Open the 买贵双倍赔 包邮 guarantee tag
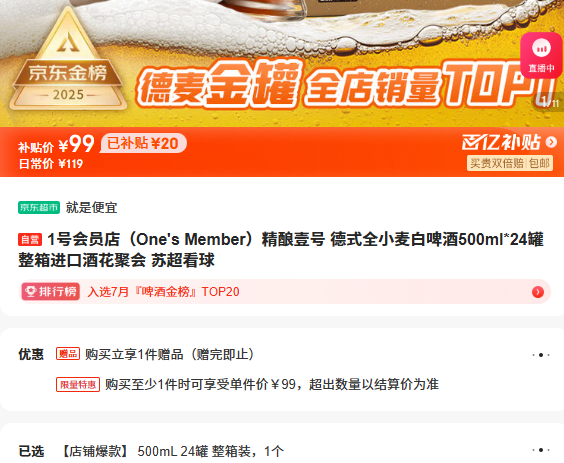 point(510,163)
